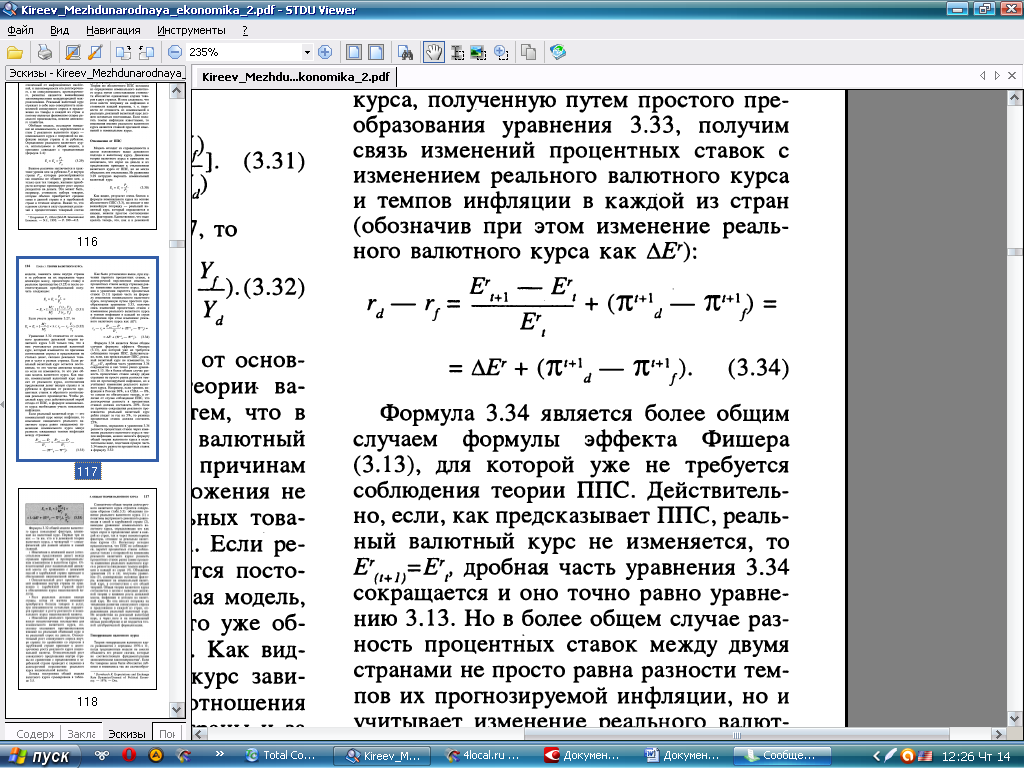Open the zoom level dropdown arrow

pos(307,52)
